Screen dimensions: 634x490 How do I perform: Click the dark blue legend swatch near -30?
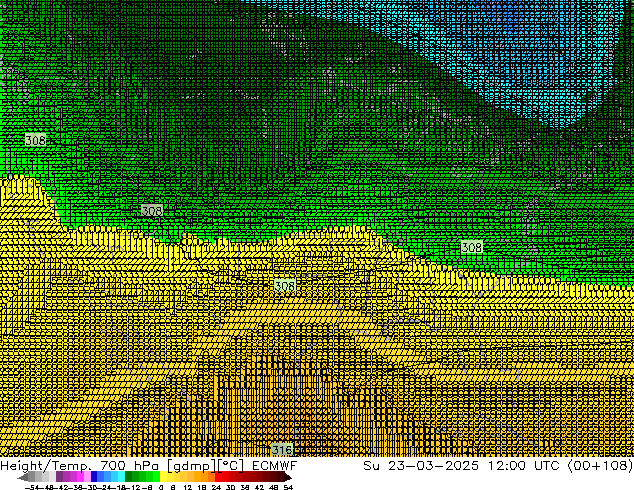pyautogui.click(x=94, y=476)
